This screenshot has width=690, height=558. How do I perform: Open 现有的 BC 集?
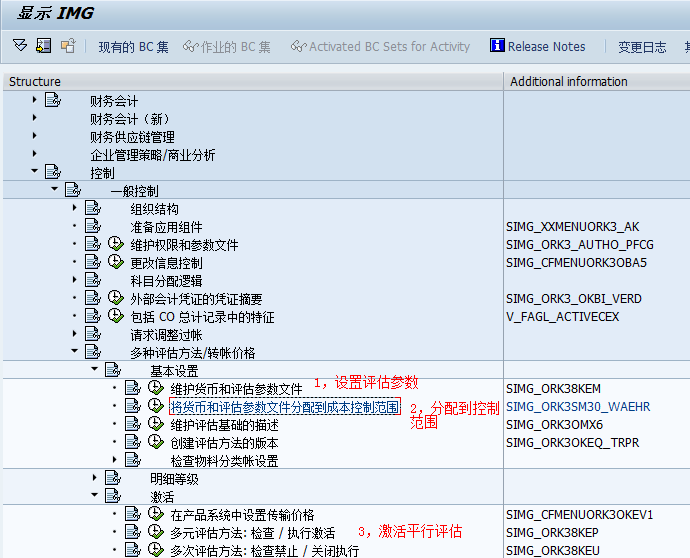133,47
